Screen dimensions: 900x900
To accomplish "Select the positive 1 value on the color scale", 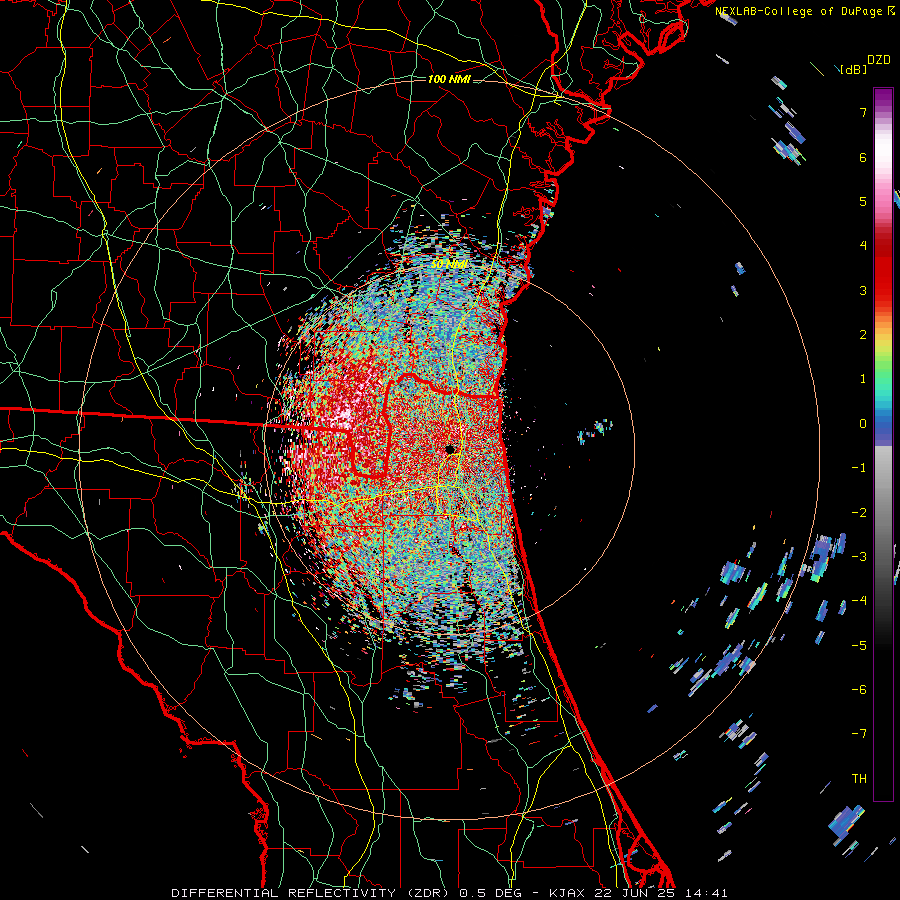I will pos(863,379).
